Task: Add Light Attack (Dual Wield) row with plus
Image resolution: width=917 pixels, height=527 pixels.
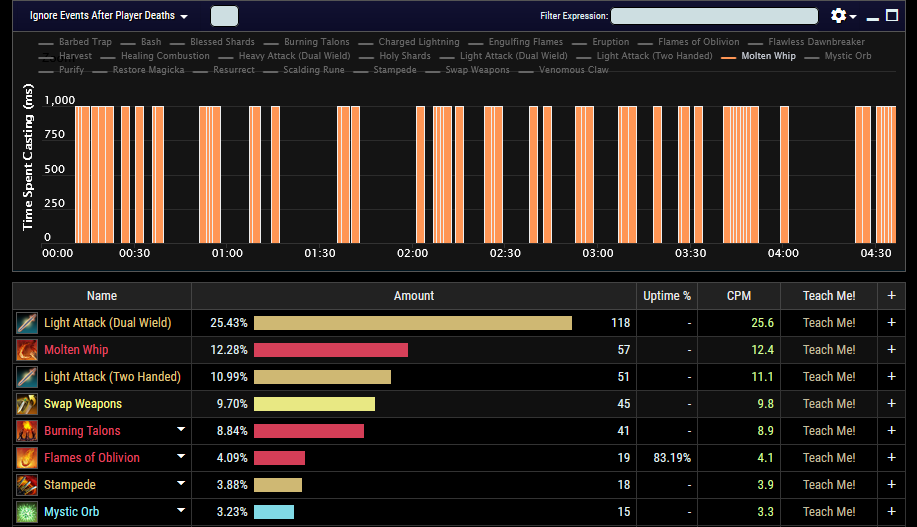Action: click(891, 322)
